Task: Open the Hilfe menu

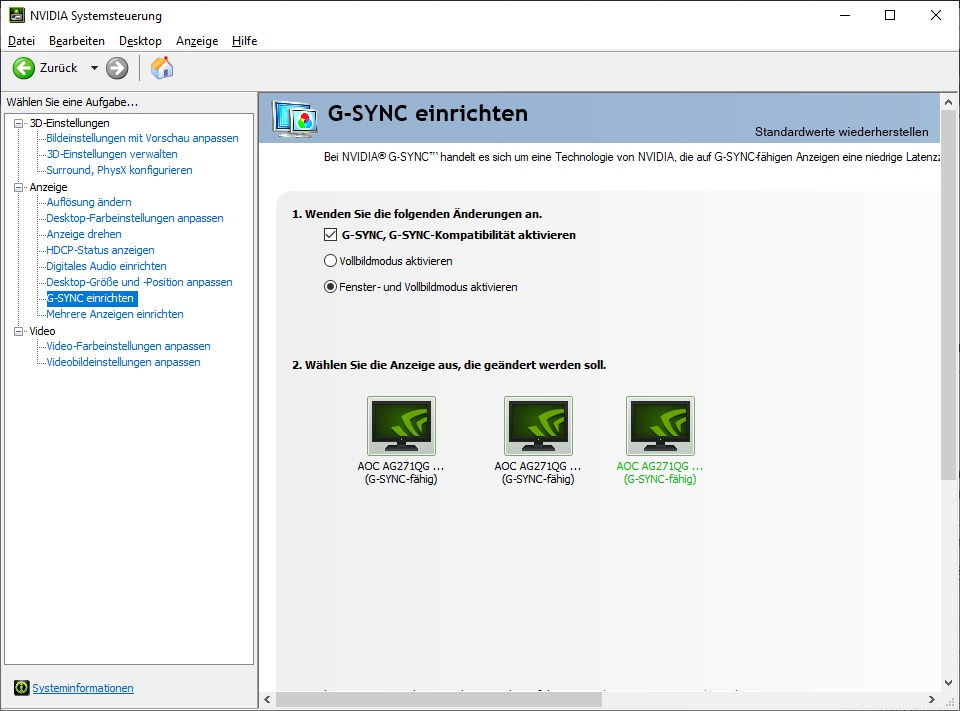Action: point(244,41)
